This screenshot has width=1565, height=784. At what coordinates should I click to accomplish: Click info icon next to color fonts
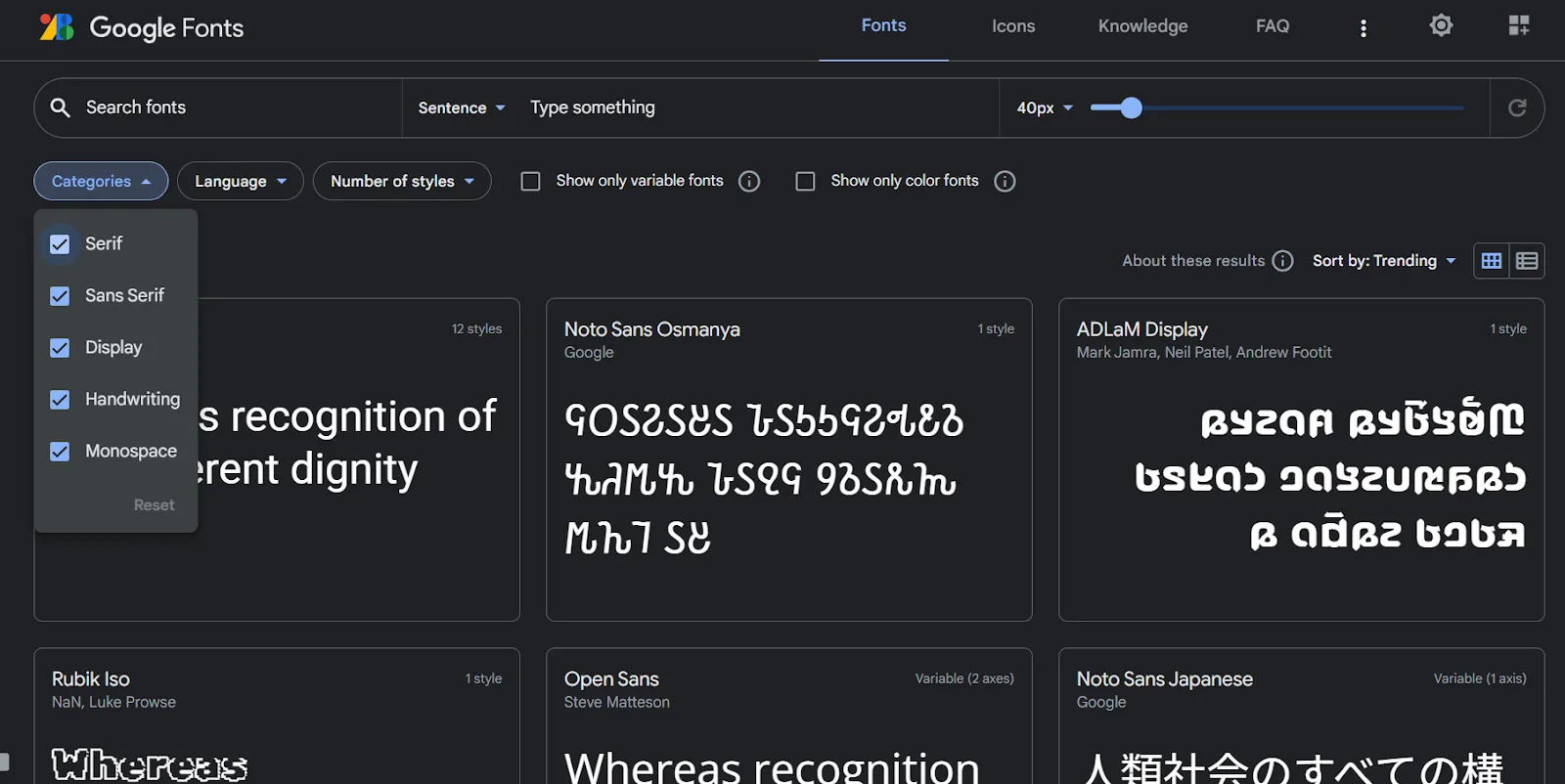[x=1005, y=182]
